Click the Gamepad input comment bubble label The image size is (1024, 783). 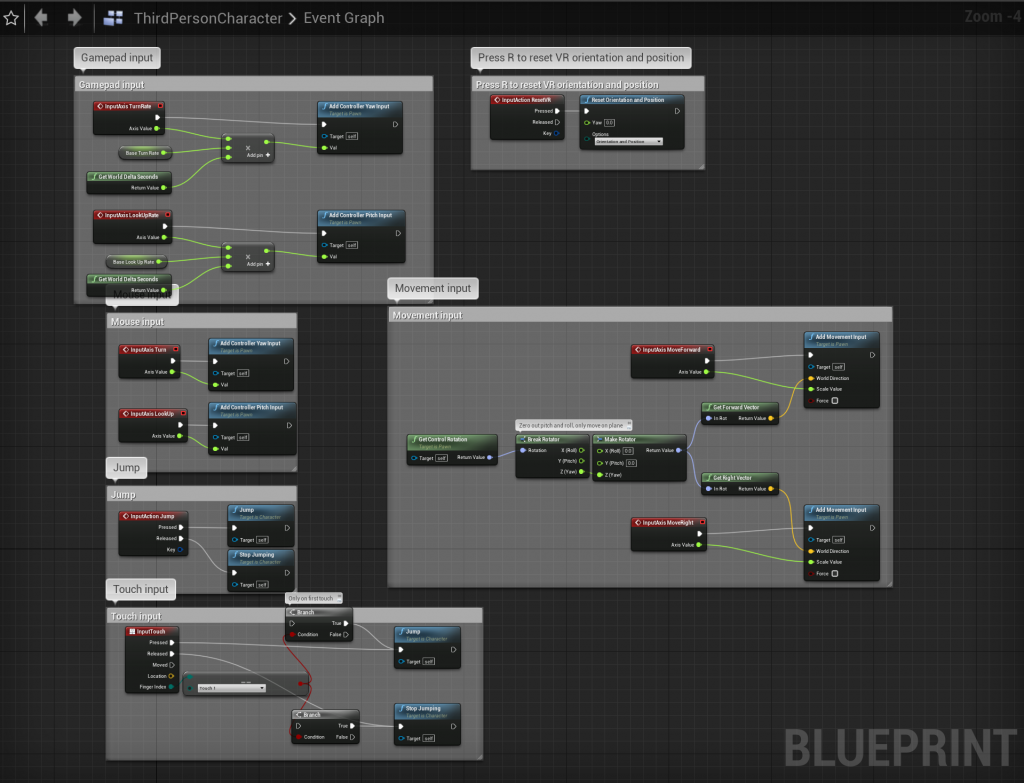click(117, 57)
